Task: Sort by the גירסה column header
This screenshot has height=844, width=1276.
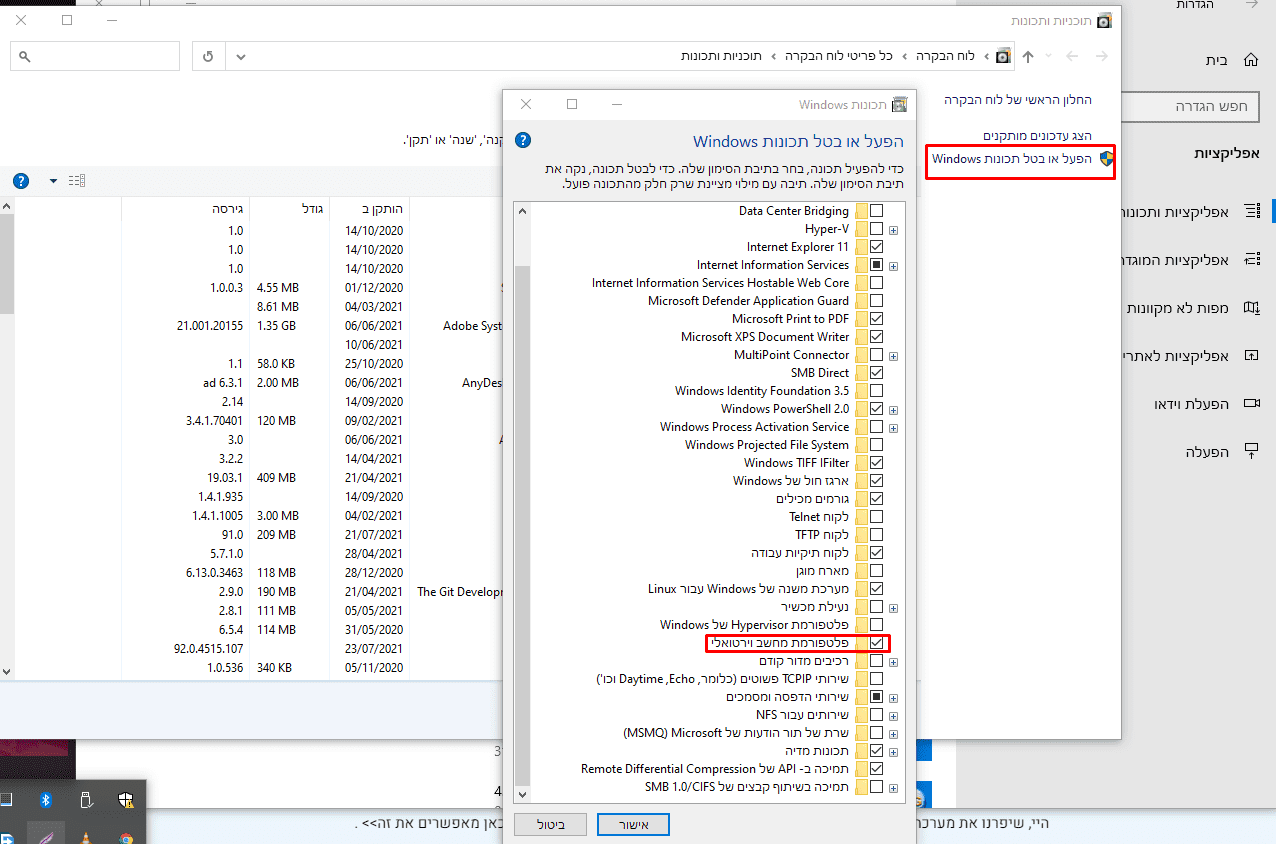Action: click(185, 209)
